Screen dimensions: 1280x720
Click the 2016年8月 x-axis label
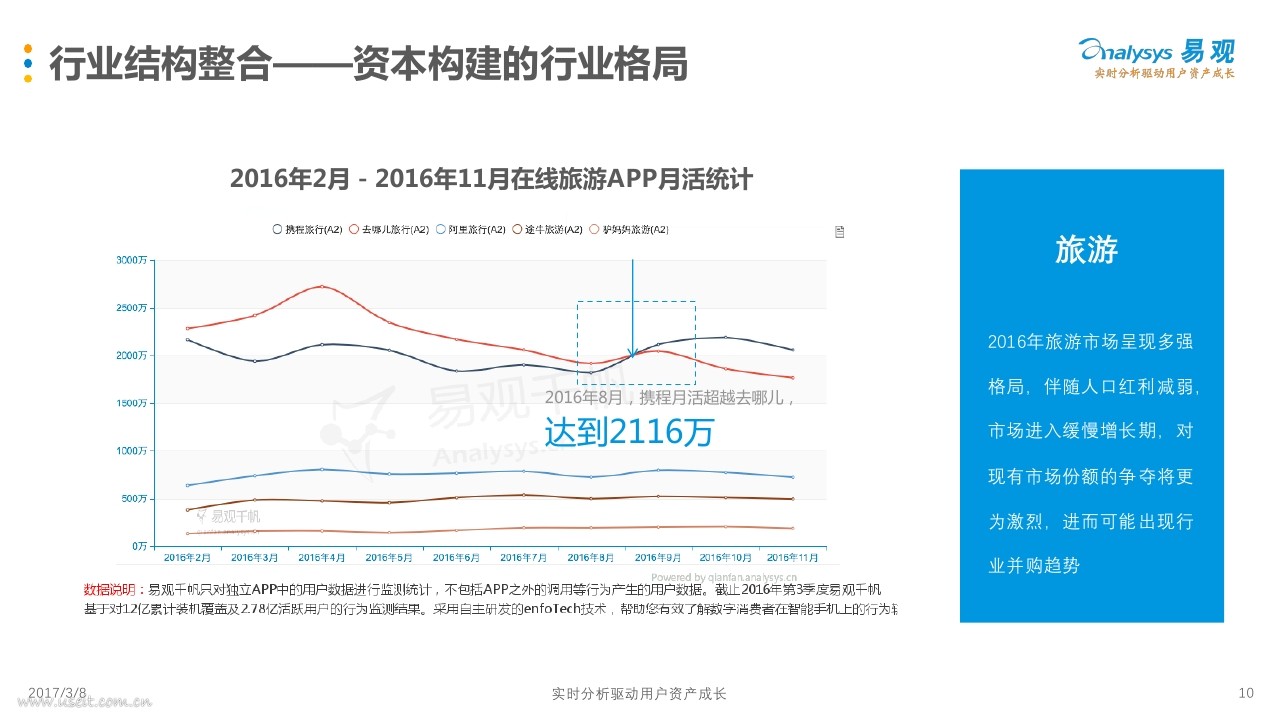[x=591, y=556]
